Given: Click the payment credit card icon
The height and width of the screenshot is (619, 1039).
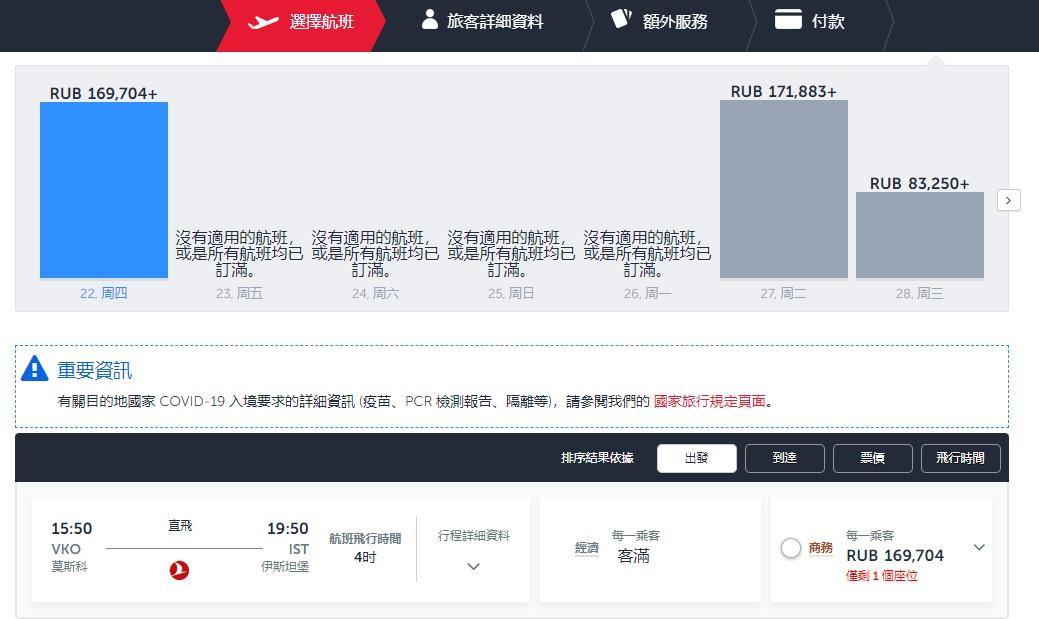Looking at the screenshot, I should [x=788, y=20].
